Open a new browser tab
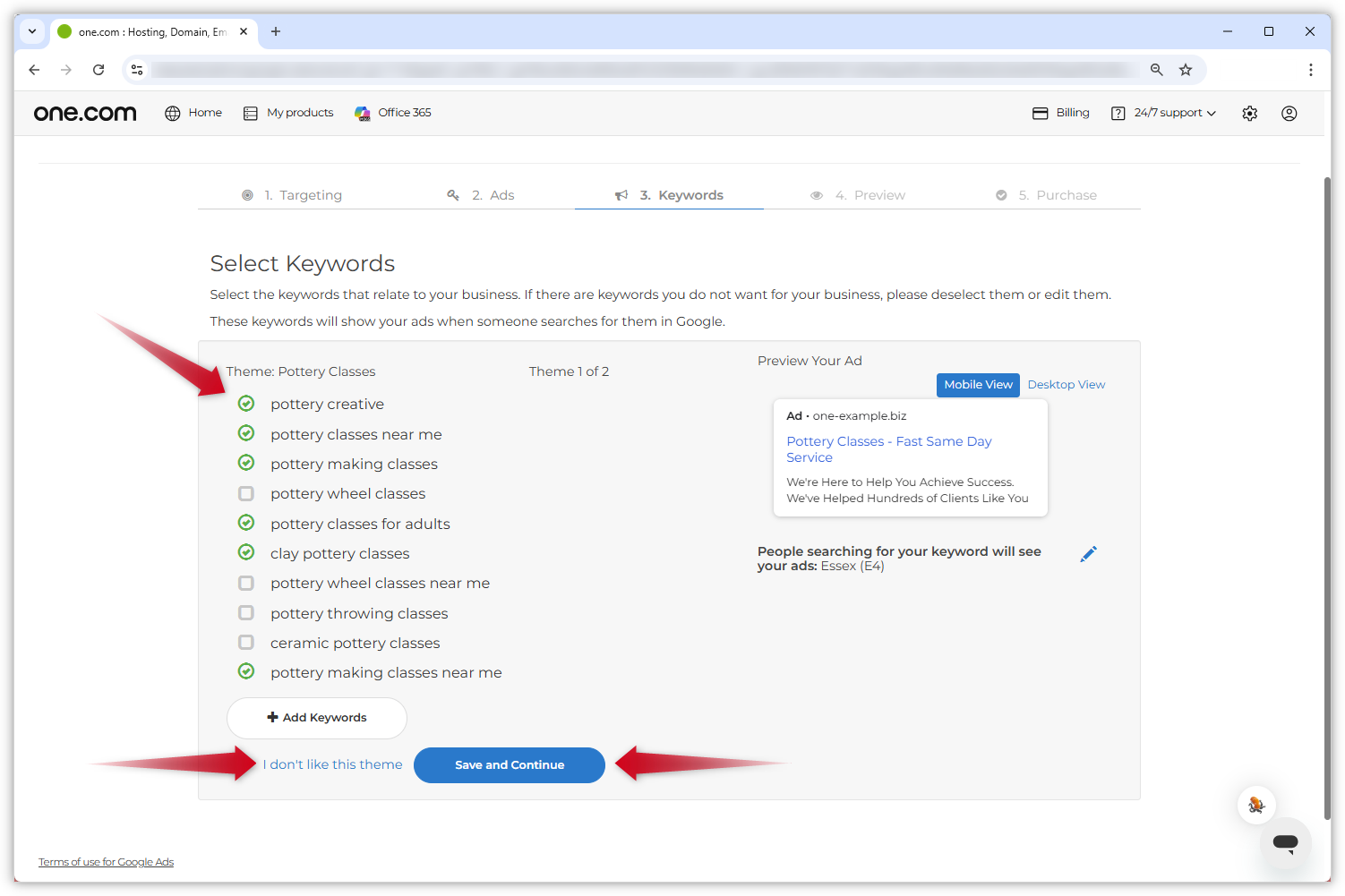 coord(276,31)
